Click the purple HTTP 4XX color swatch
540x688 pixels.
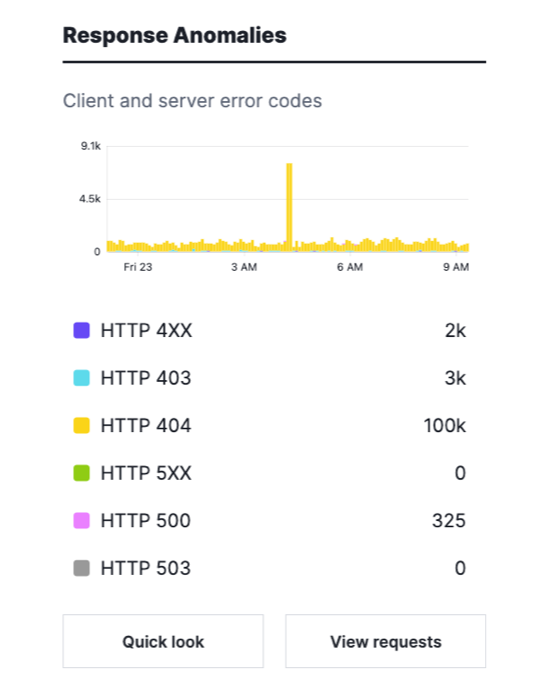pyautogui.click(x=82, y=330)
